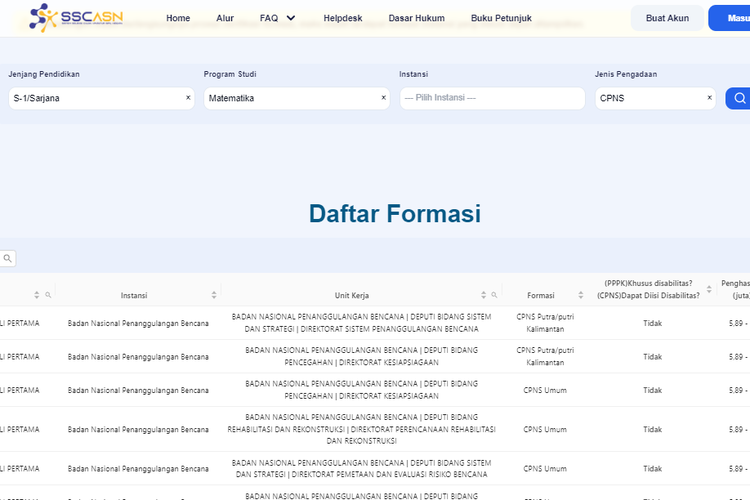Expand the FAQ menu
The width and height of the screenshot is (750, 500).
[277, 18]
